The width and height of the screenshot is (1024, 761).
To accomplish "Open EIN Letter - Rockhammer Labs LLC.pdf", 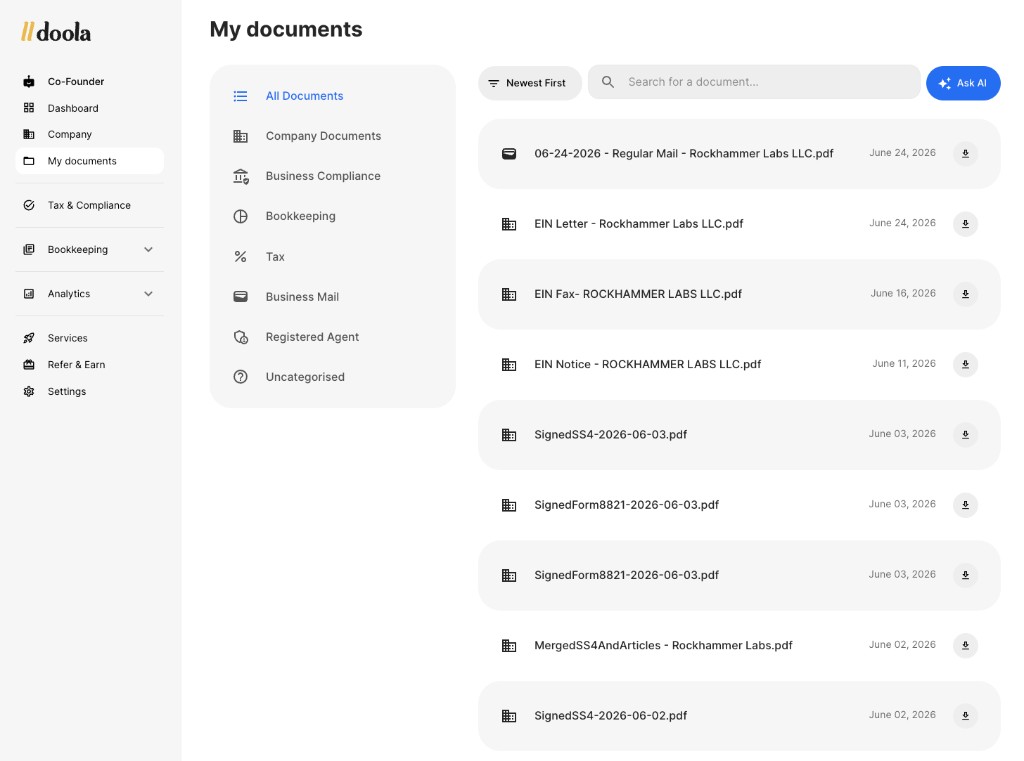I will [639, 224].
